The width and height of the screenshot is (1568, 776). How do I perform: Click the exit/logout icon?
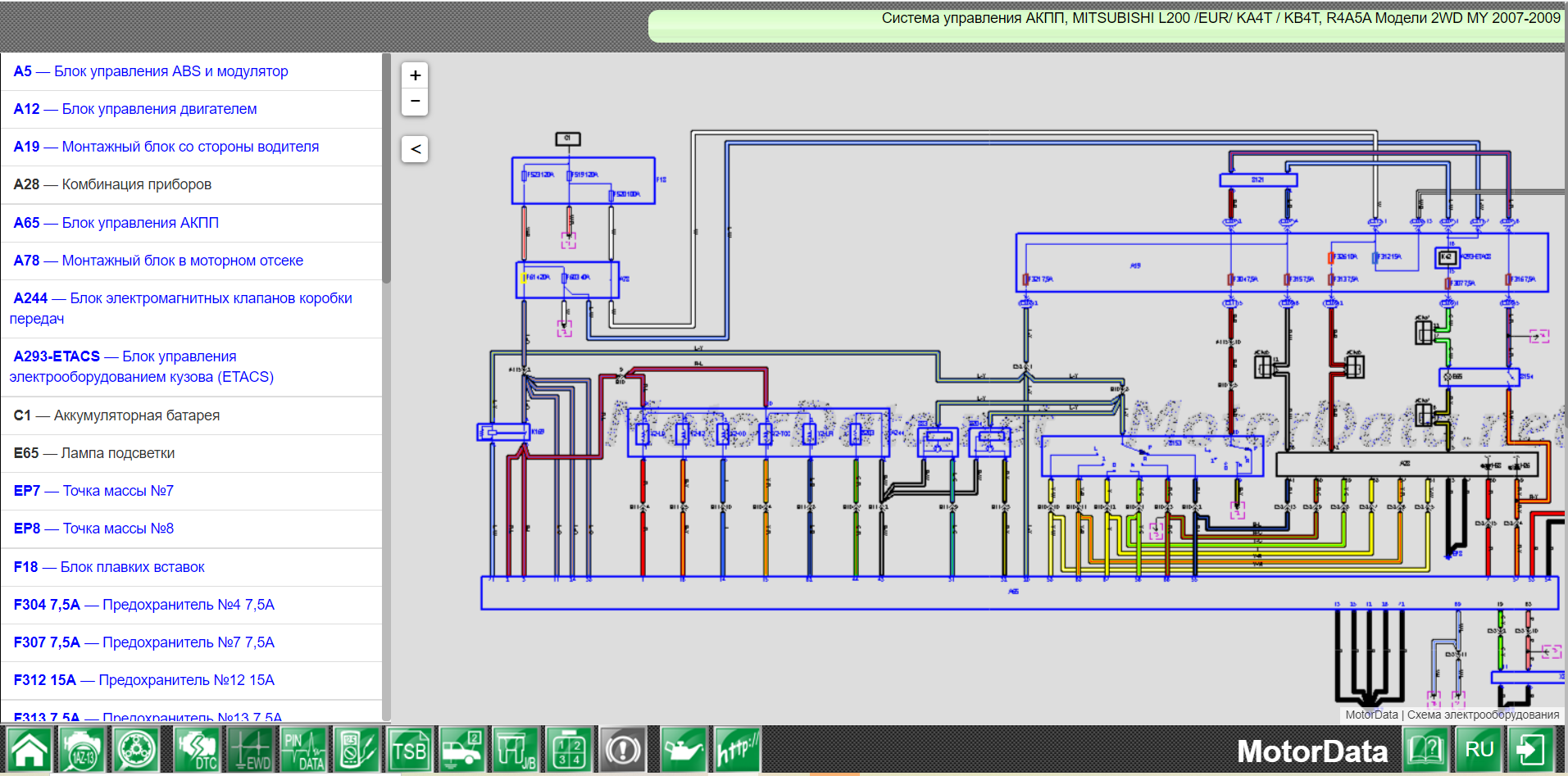click(x=1529, y=750)
